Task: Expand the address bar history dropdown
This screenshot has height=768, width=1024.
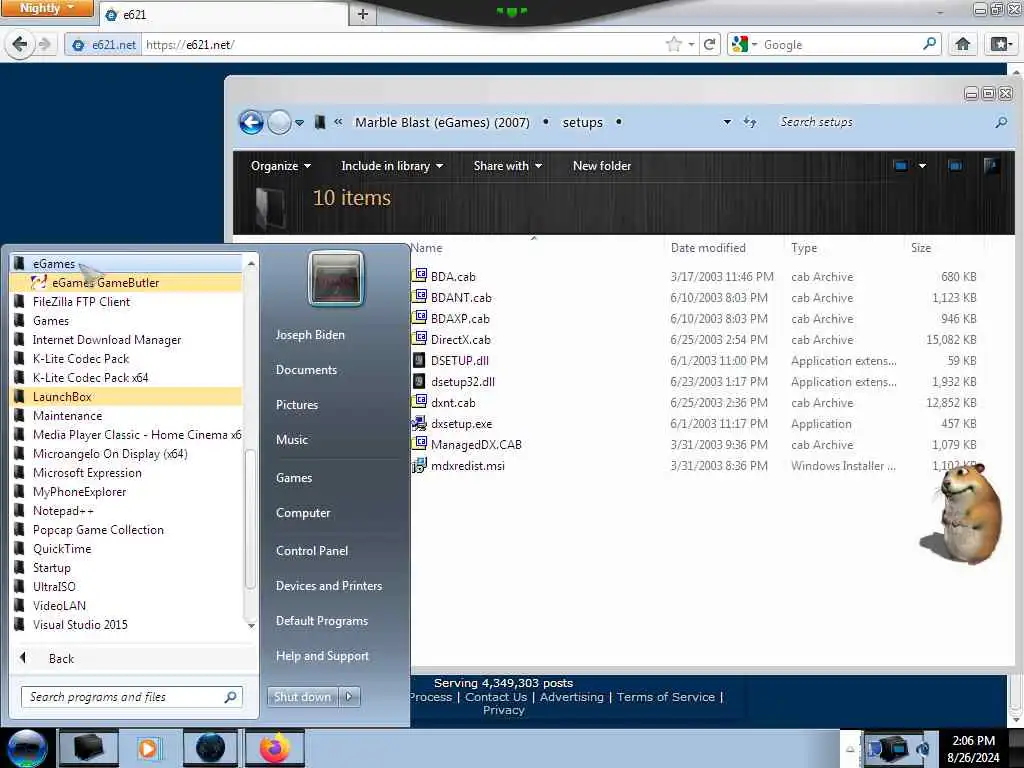Action: (727, 122)
